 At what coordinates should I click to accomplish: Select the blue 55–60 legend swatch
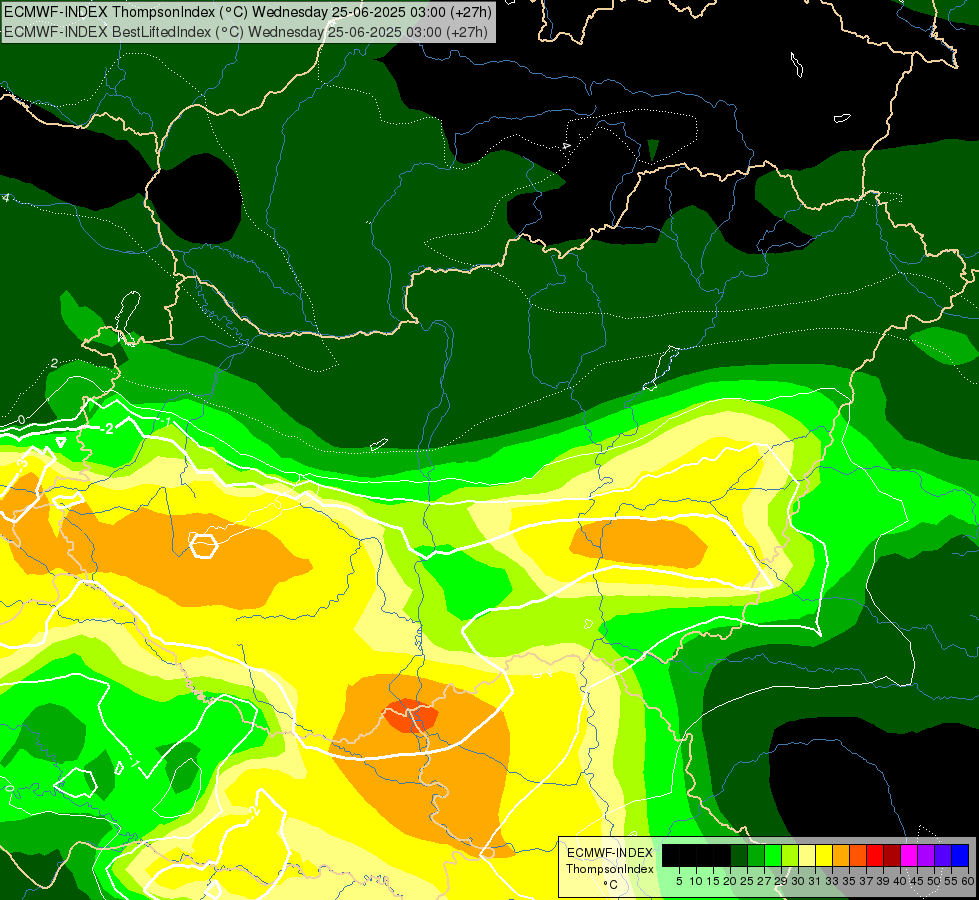960,855
